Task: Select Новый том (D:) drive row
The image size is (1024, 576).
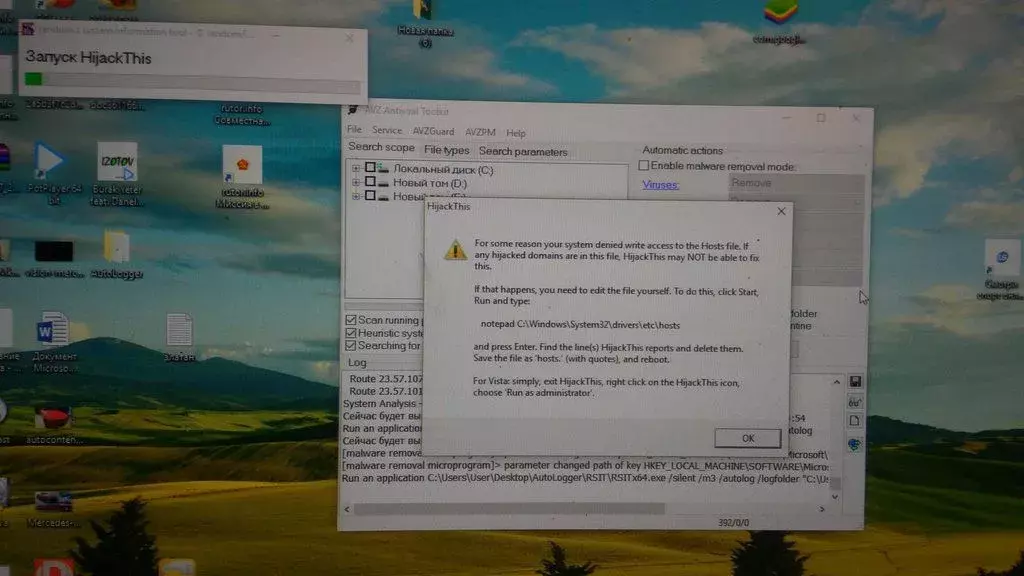Action: pyautogui.click(x=430, y=184)
